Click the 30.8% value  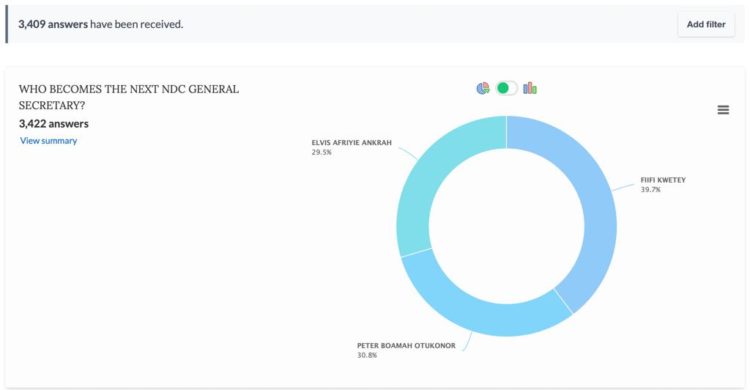pos(367,355)
